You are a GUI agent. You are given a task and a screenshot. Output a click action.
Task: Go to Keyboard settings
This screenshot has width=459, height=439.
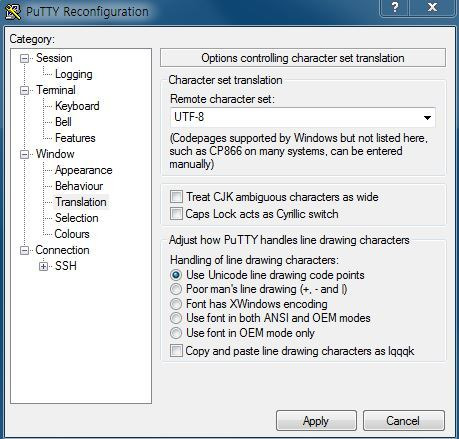77,106
